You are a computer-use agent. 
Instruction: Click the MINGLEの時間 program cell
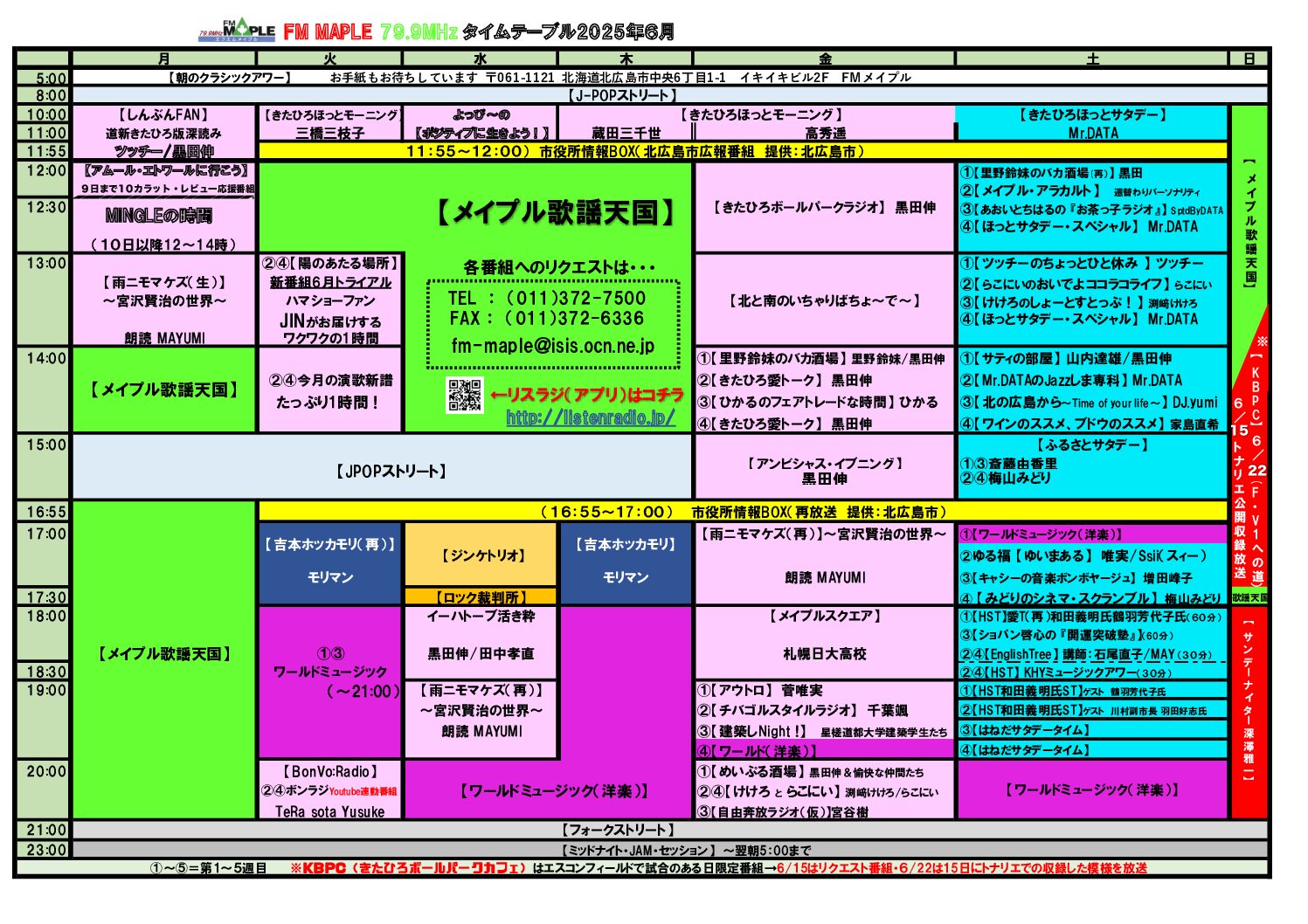click(164, 225)
